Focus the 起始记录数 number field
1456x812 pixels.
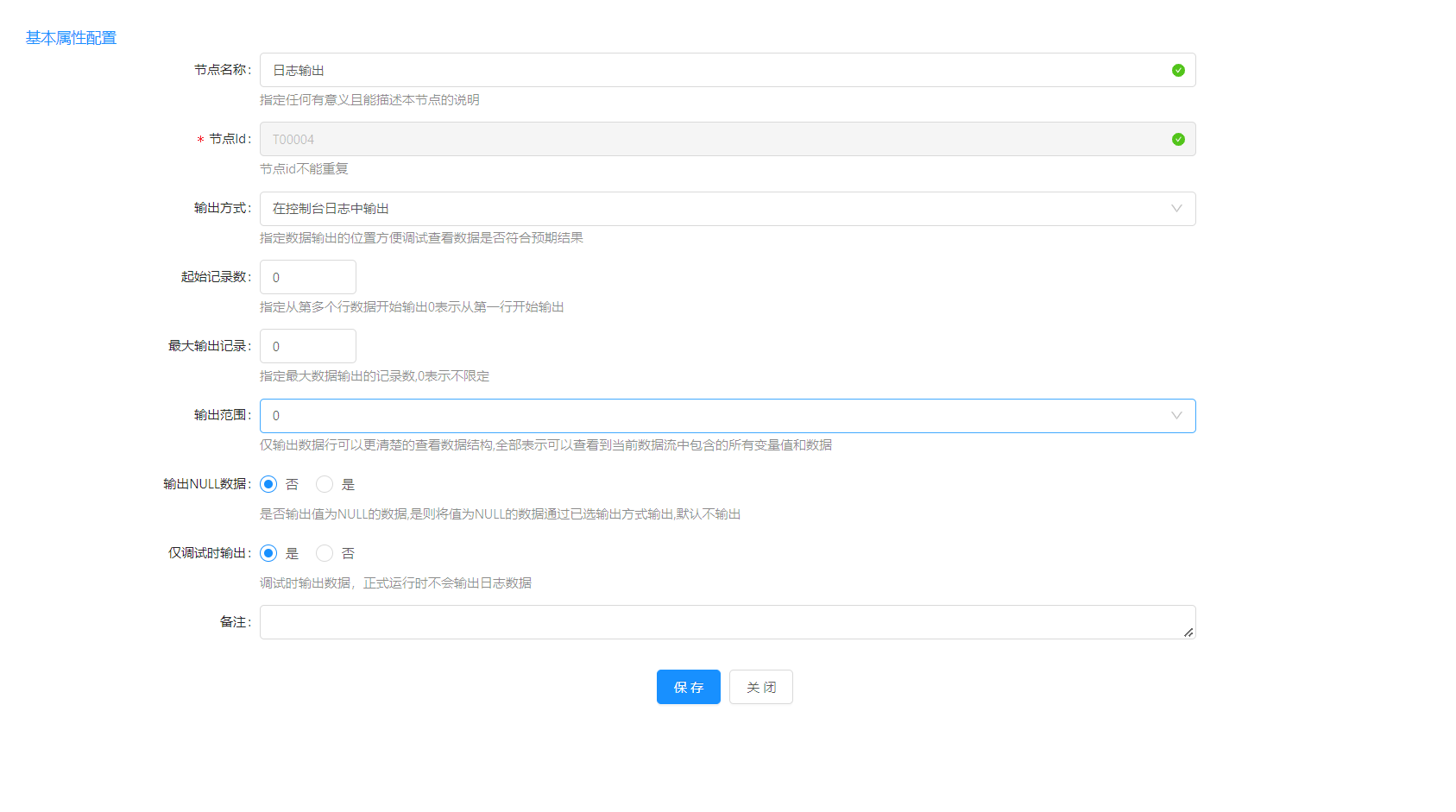pyautogui.click(x=307, y=277)
